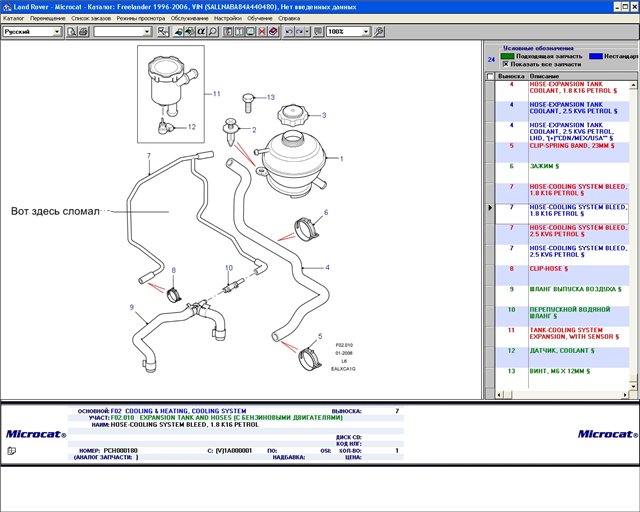Open the 'Русский' language dropdown
This screenshot has width=640, height=512.
pyautogui.click(x=57, y=31)
